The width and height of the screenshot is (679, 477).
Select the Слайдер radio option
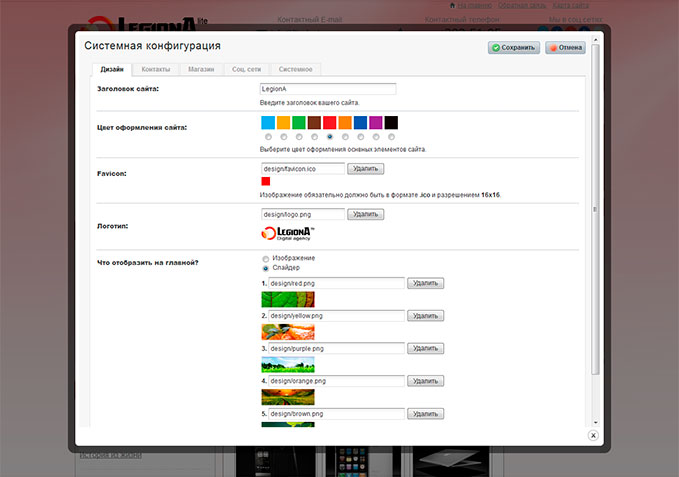point(266,268)
